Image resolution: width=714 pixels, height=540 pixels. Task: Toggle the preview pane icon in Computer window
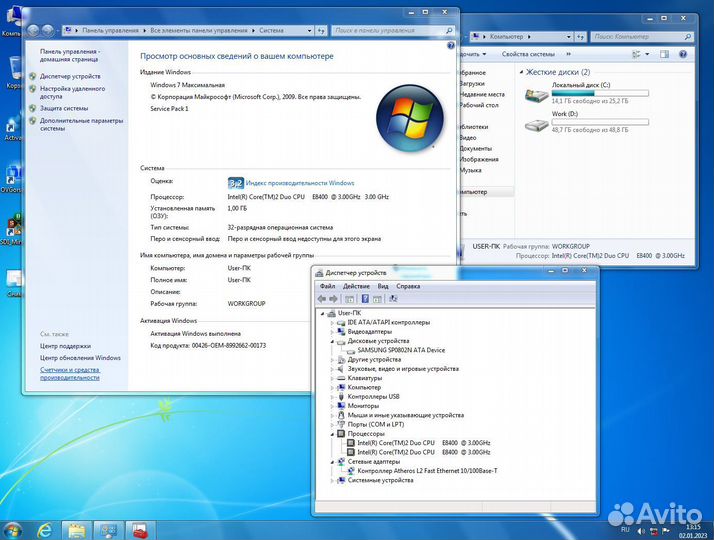point(664,54)
